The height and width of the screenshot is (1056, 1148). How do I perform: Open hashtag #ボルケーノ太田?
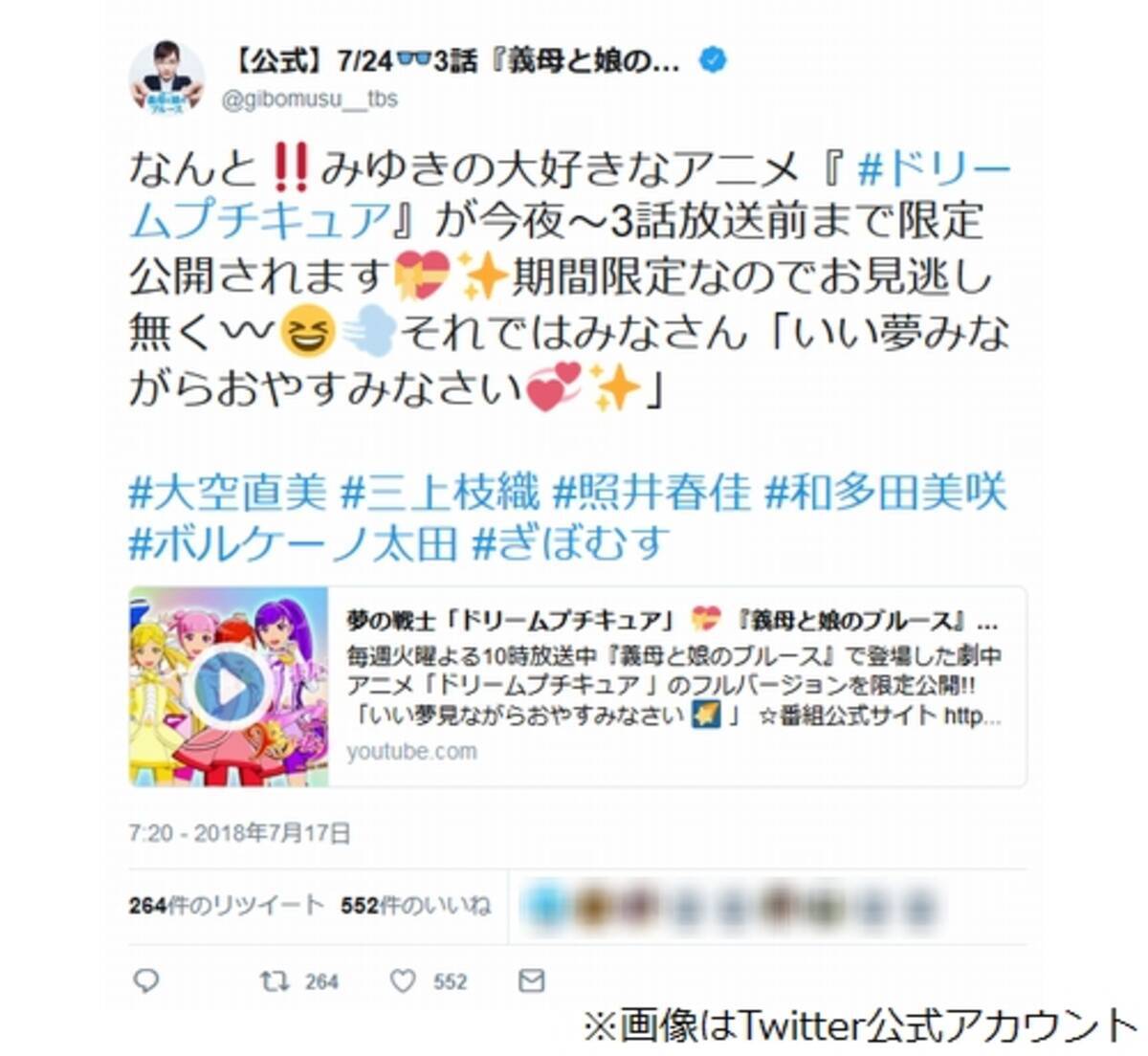pyautogui.click(x=294, y=545)
